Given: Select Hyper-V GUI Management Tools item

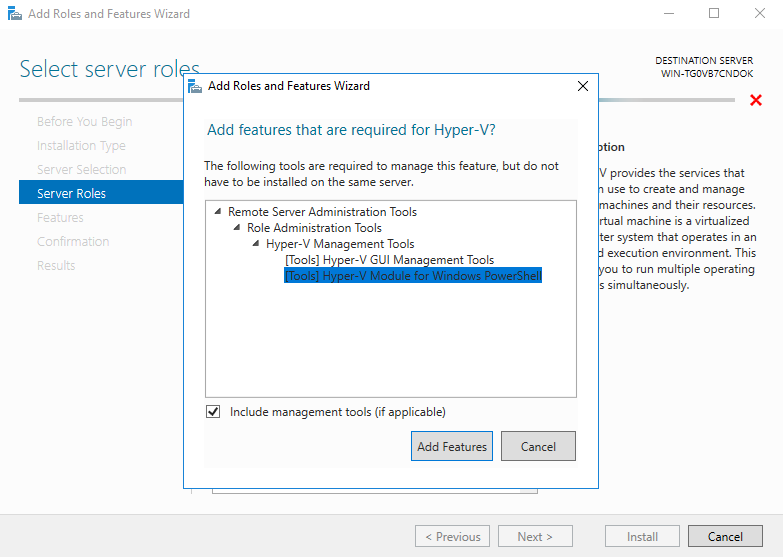Looking at the screenshot, I should 389,260.
